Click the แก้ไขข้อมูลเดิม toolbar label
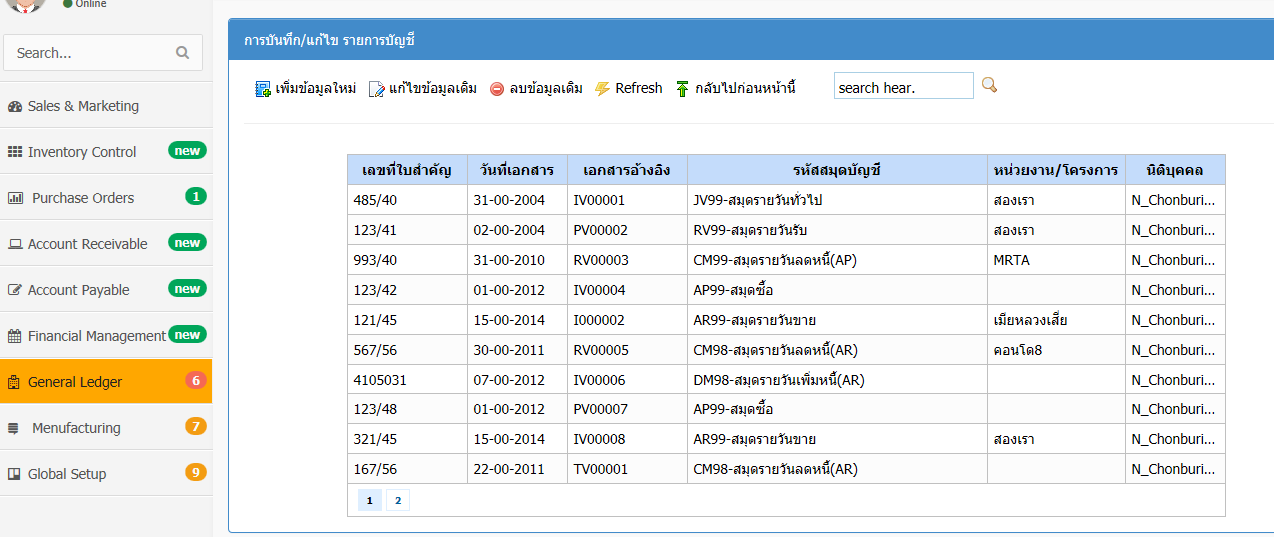Screen dimensions: 1274x537 433,88
